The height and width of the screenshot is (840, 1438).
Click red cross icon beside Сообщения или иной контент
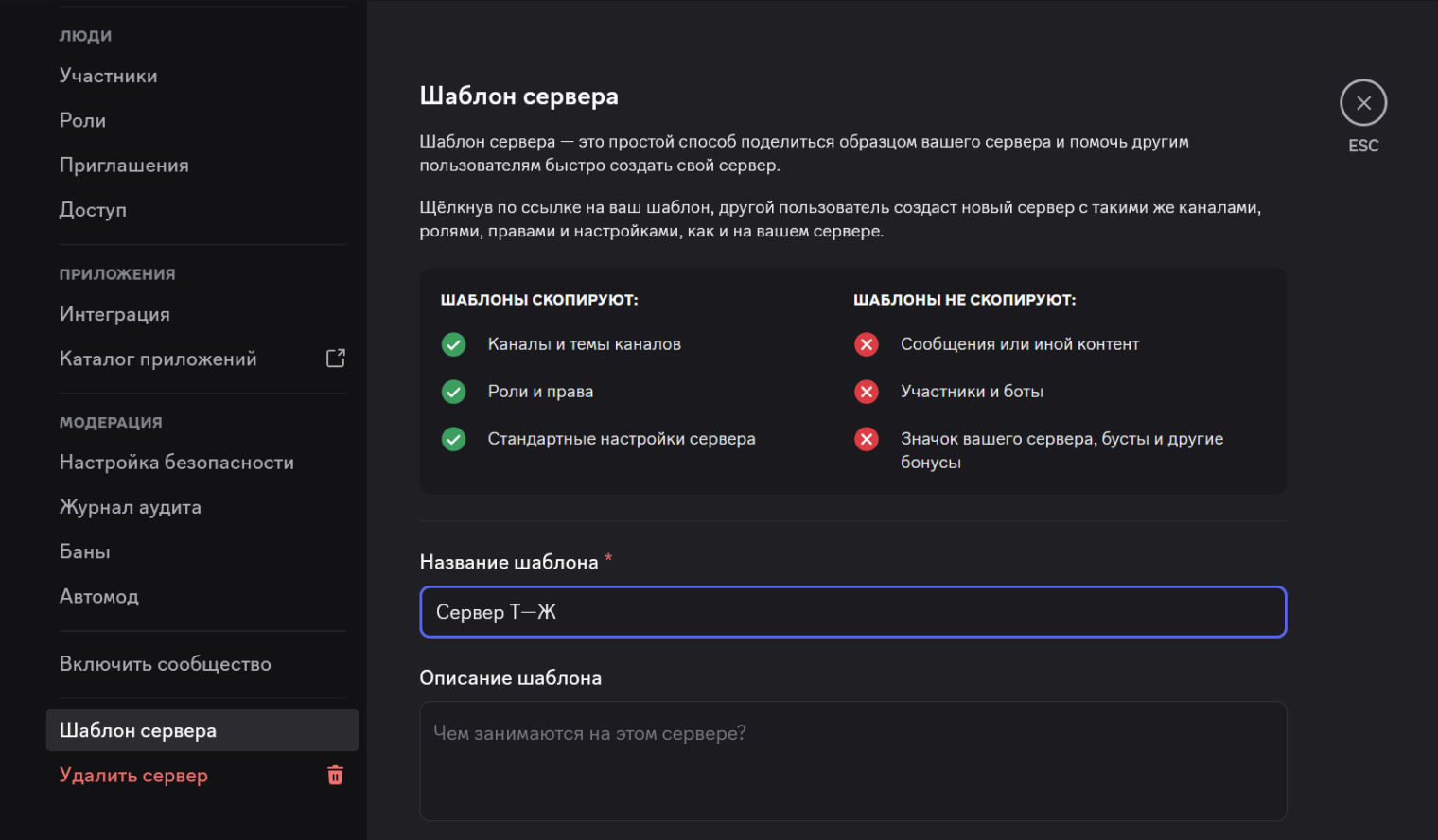pos(867,344)
